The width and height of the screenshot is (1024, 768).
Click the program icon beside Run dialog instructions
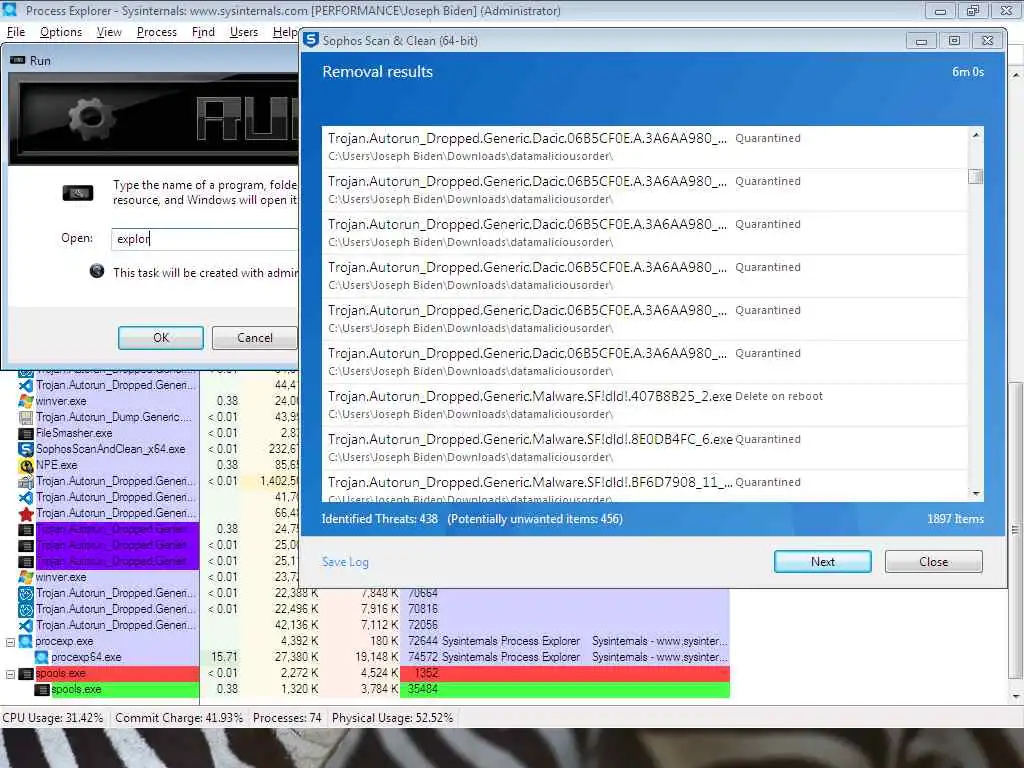[78, 193]
